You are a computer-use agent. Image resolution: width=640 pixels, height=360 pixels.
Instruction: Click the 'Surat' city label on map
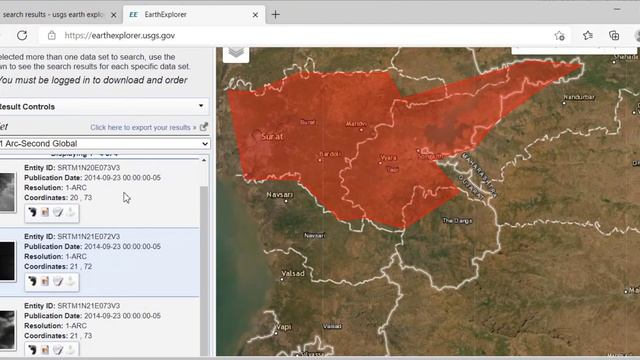pyautogui.click(x=272, y=137)
